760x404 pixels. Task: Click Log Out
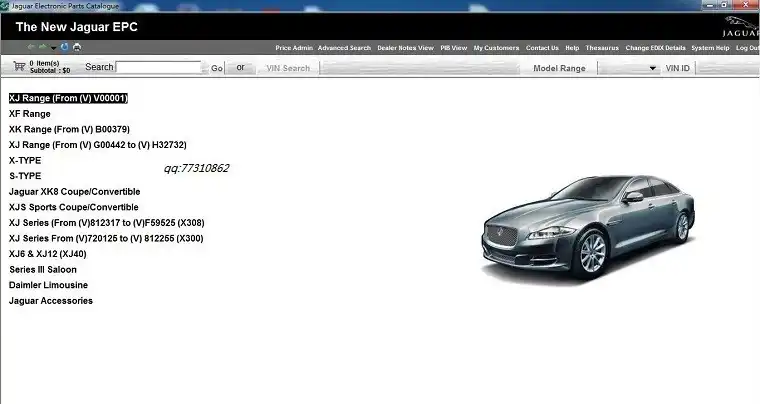pyautogui.click(x=747, y=48)
